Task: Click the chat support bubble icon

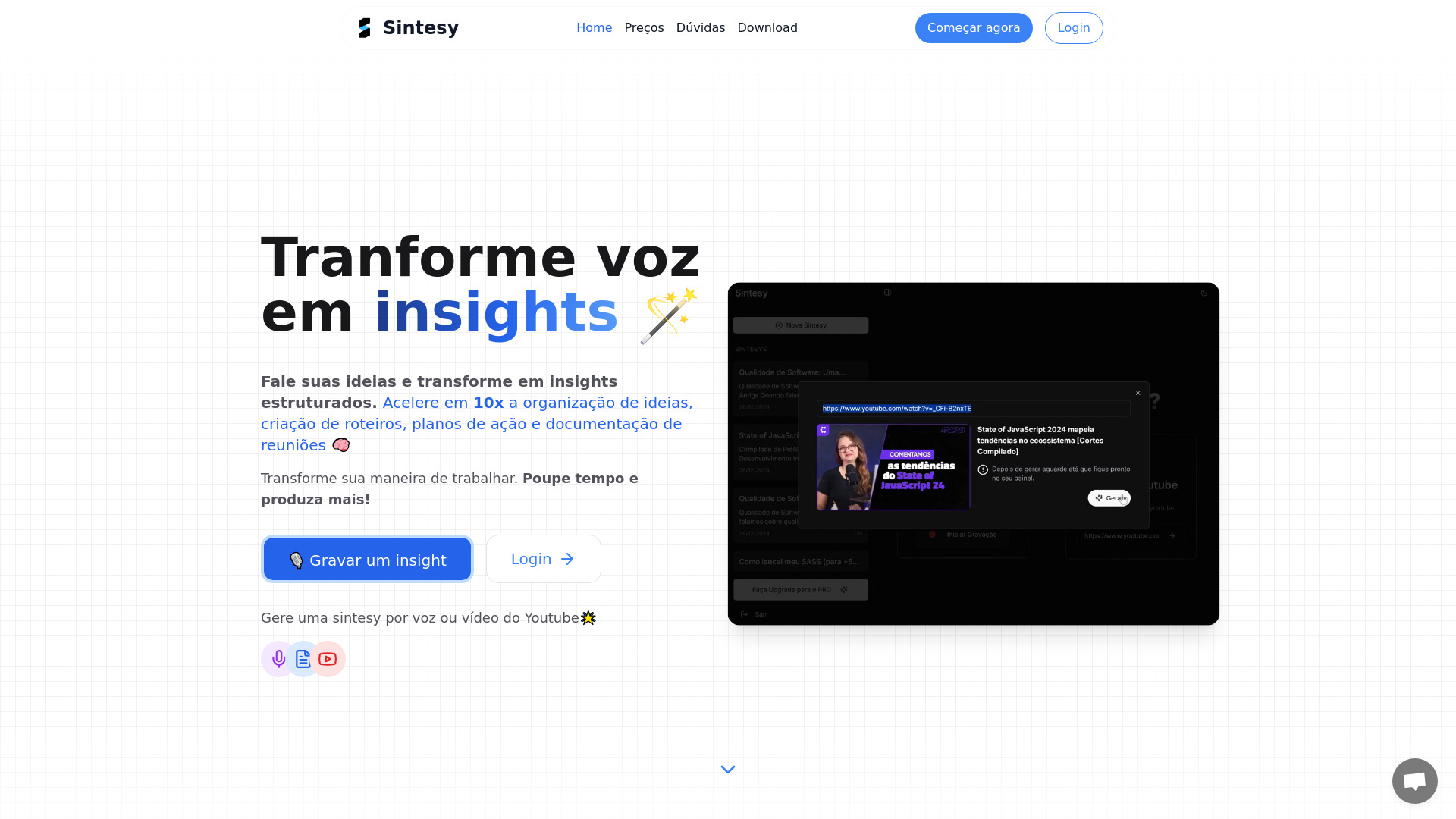Action: 1415,780
